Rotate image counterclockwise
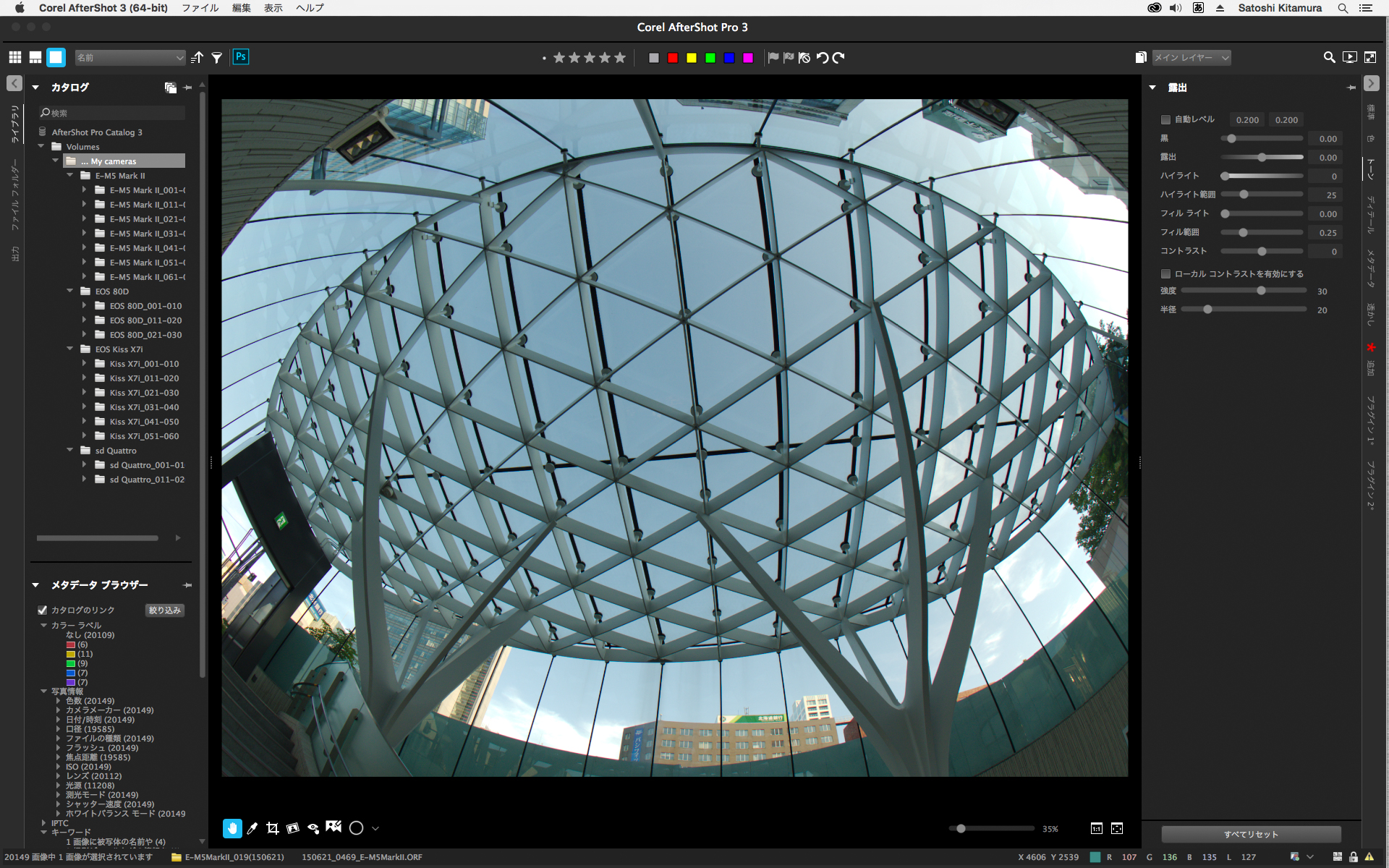 point(822,58)
